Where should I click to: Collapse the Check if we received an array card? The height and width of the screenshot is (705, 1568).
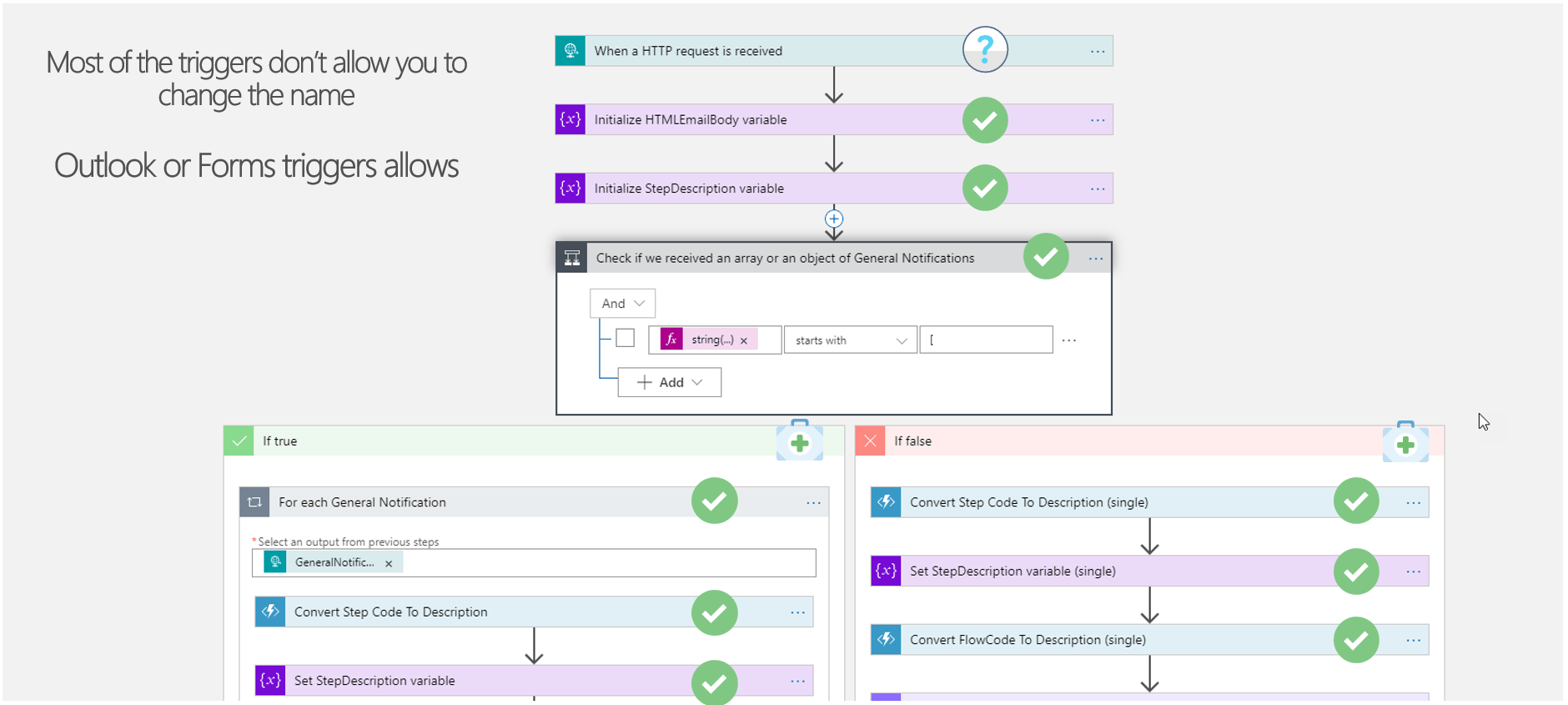point(834,258)
